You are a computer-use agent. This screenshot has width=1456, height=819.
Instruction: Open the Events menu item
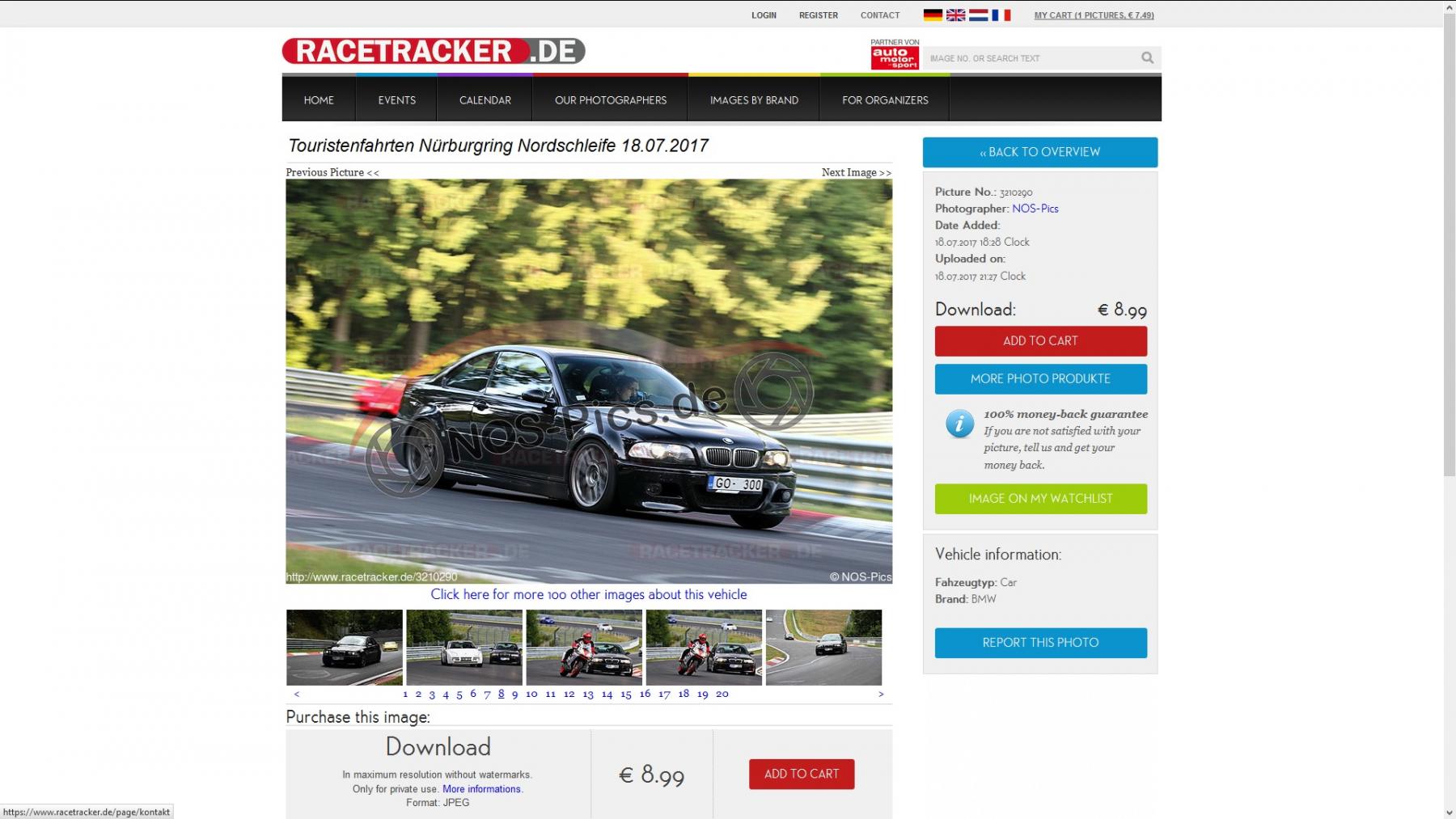396,100
